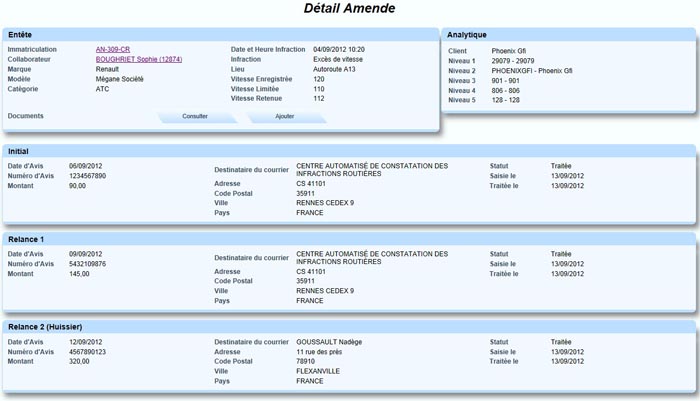Viewport: 700px width, 401px height.
Task: Click the Autoroute A13 location value
Action: pyautogui.click(x=333, y=69)
